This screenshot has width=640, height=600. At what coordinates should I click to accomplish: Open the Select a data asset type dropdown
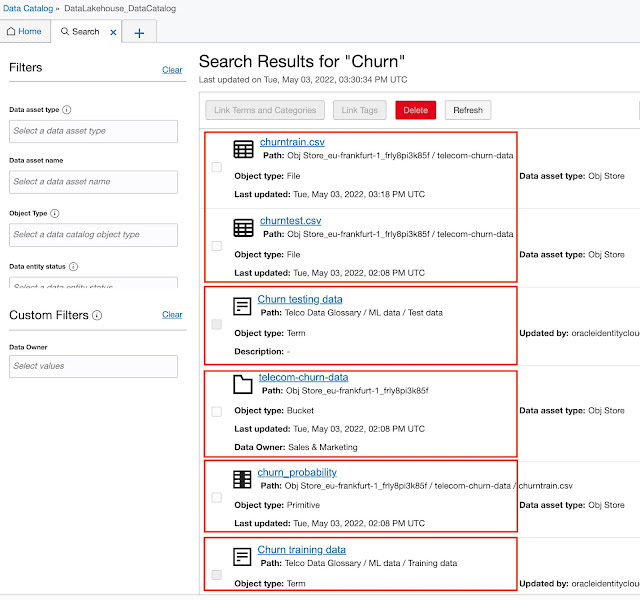(x=93, y=131)
